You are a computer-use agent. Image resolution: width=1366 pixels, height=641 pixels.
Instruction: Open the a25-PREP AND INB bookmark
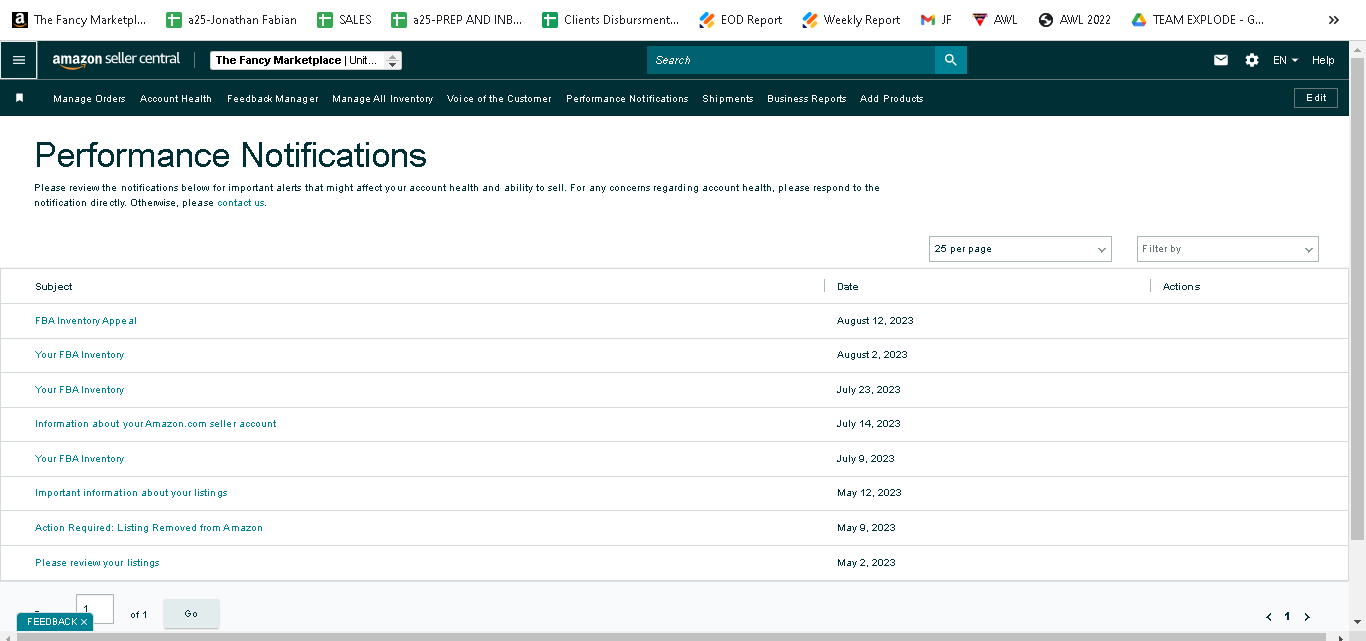click(457, 19)
